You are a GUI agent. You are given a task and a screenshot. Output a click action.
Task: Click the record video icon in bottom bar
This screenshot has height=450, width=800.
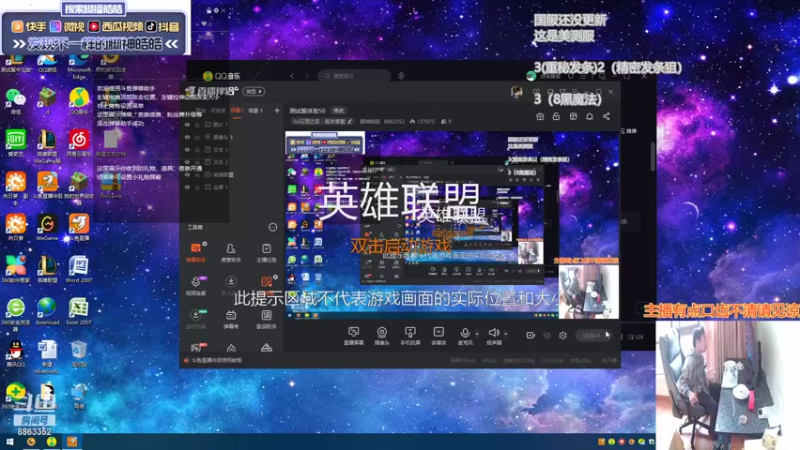pyautogui.click(x=531, y=335)
